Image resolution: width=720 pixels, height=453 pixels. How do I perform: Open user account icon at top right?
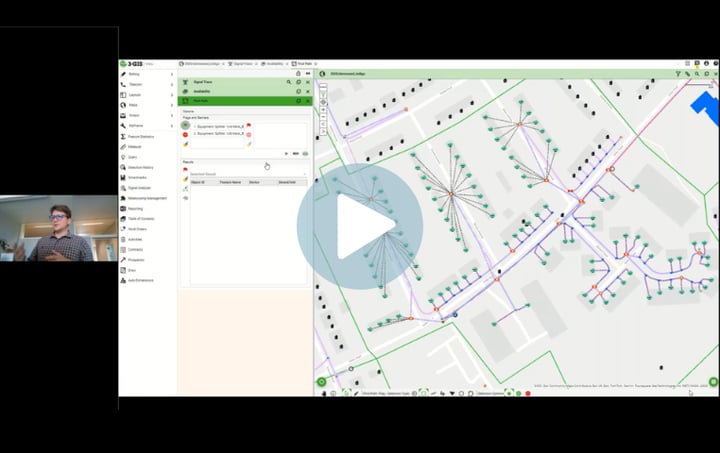706,64
